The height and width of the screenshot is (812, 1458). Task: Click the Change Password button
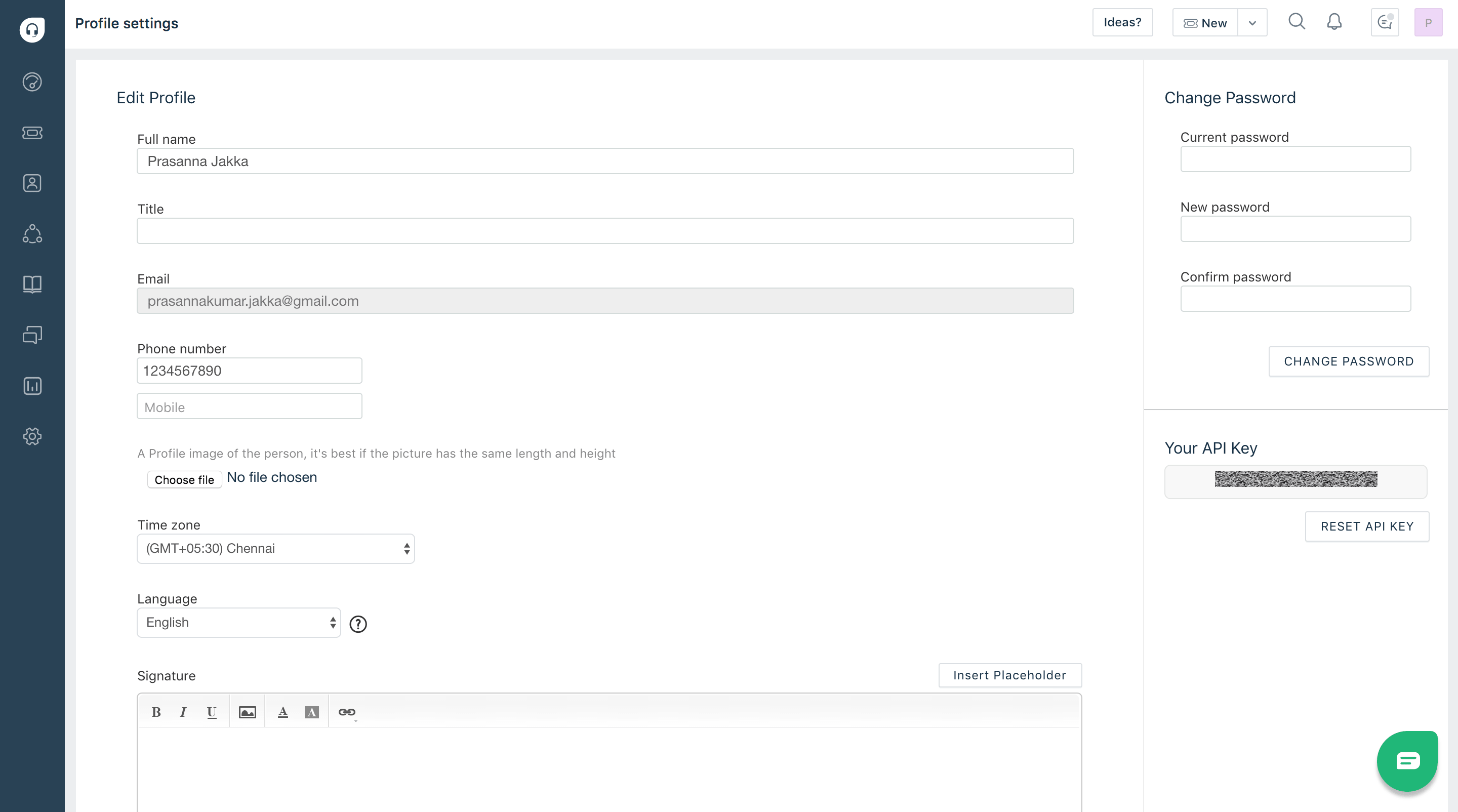1348,361
